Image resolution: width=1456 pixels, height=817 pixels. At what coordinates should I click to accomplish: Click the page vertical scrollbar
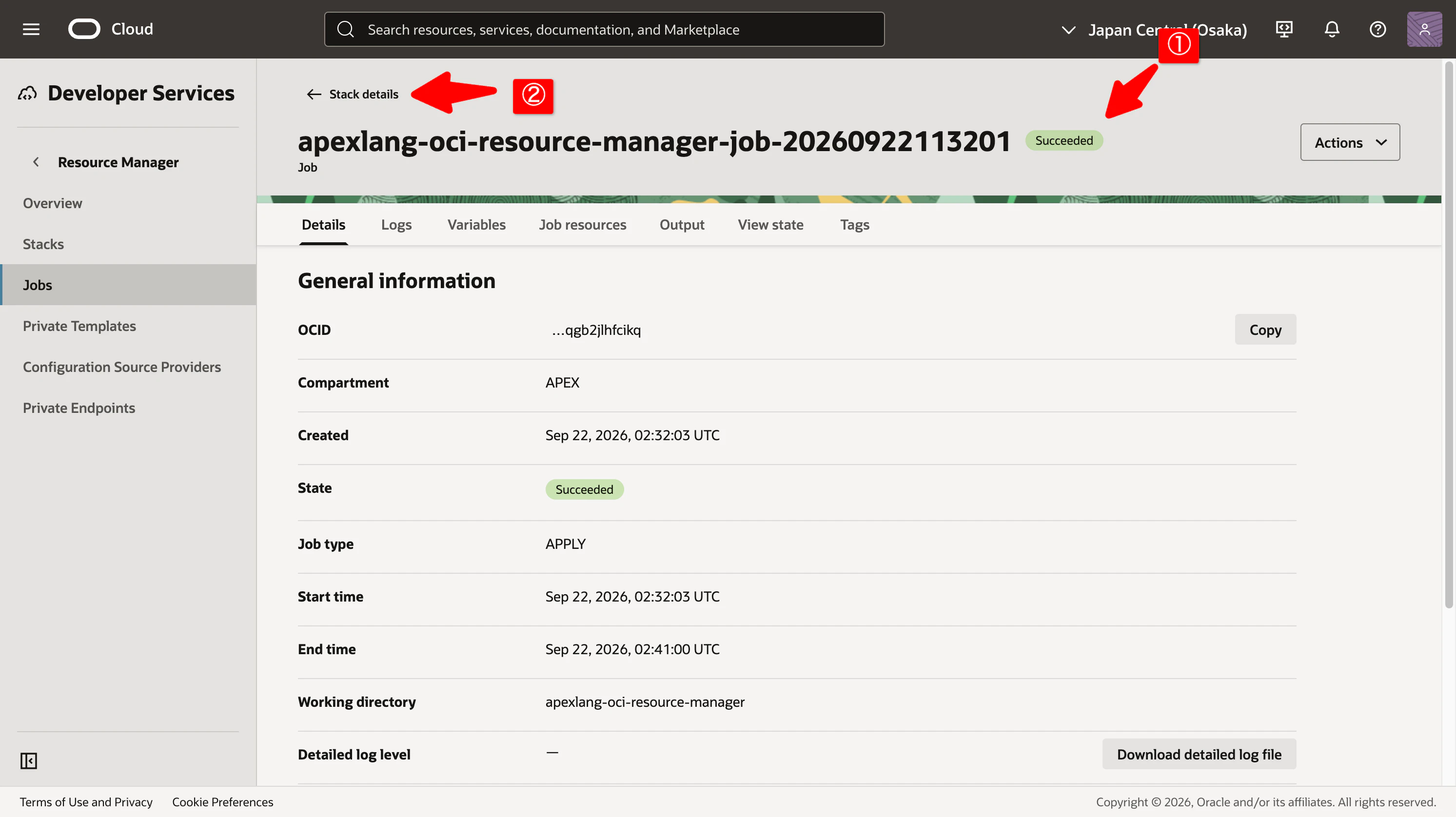(x=1448, y=333)
